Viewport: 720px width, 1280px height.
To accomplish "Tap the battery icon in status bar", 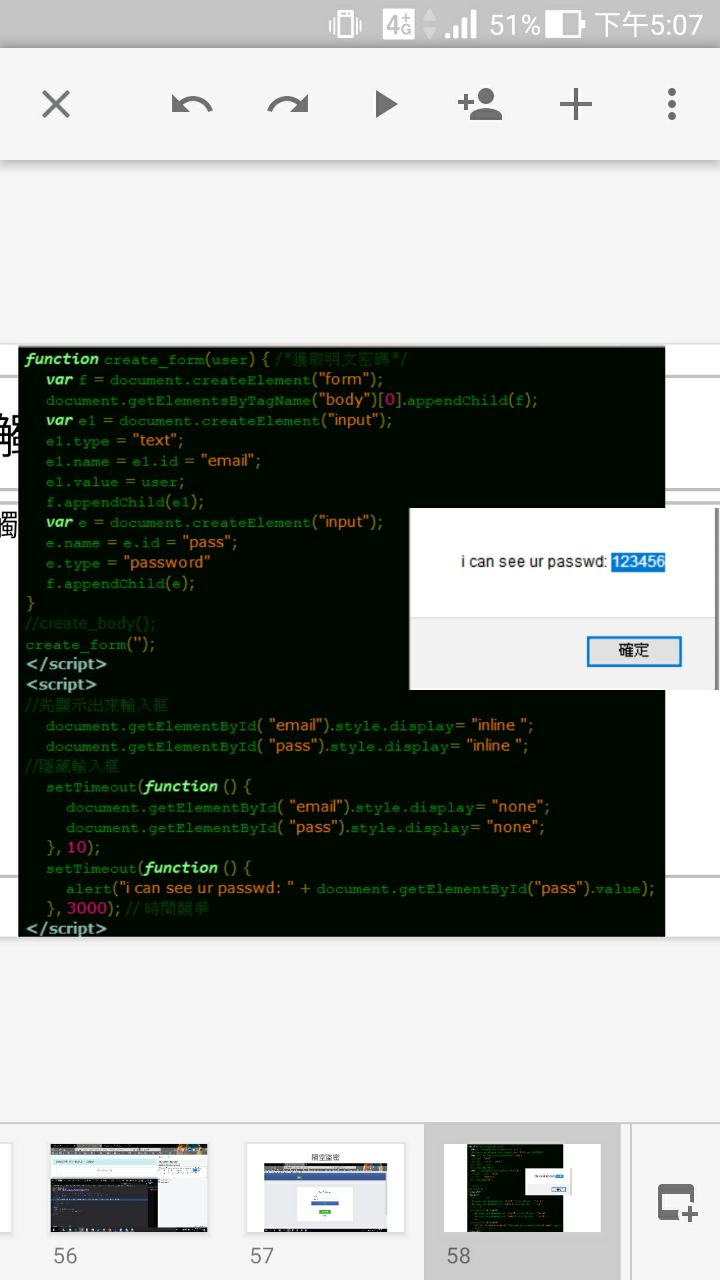I will (566, 24).
